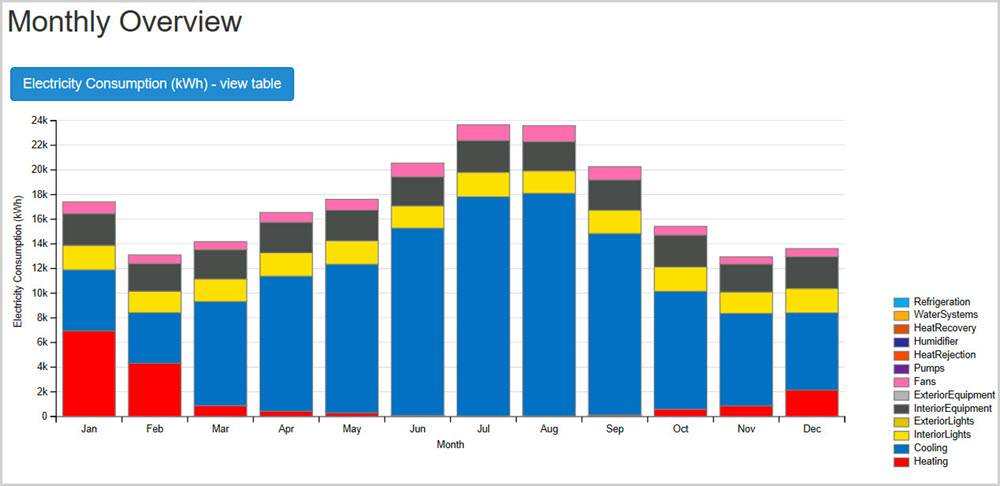Image resolution: width=1000 pixels, height=486 pixels.
Task: Select the HeatRejection legend label
Action: pyautogui.click(x=945, y=355)
